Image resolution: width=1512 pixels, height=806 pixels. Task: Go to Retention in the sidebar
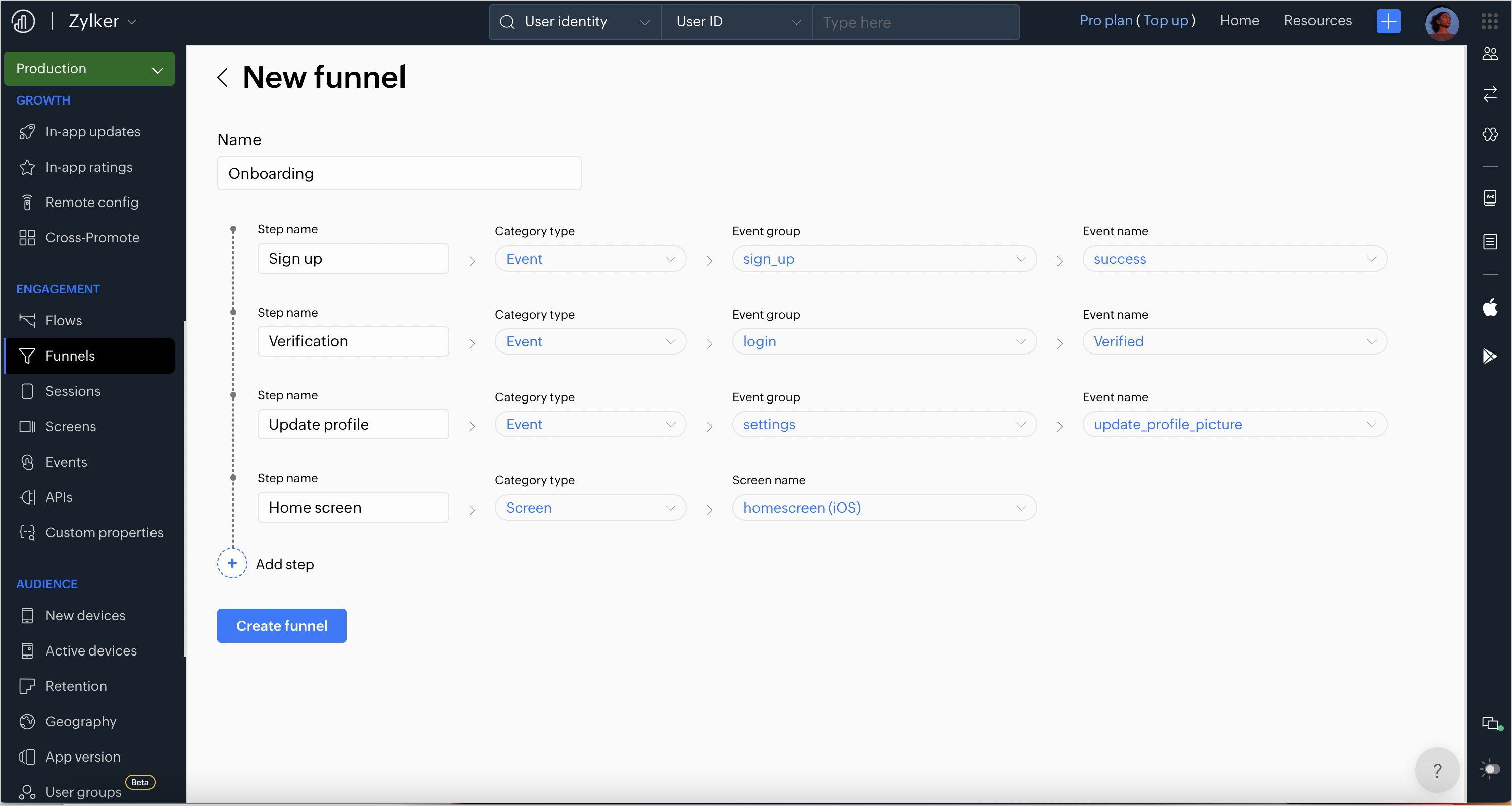[x=76, y=686]
